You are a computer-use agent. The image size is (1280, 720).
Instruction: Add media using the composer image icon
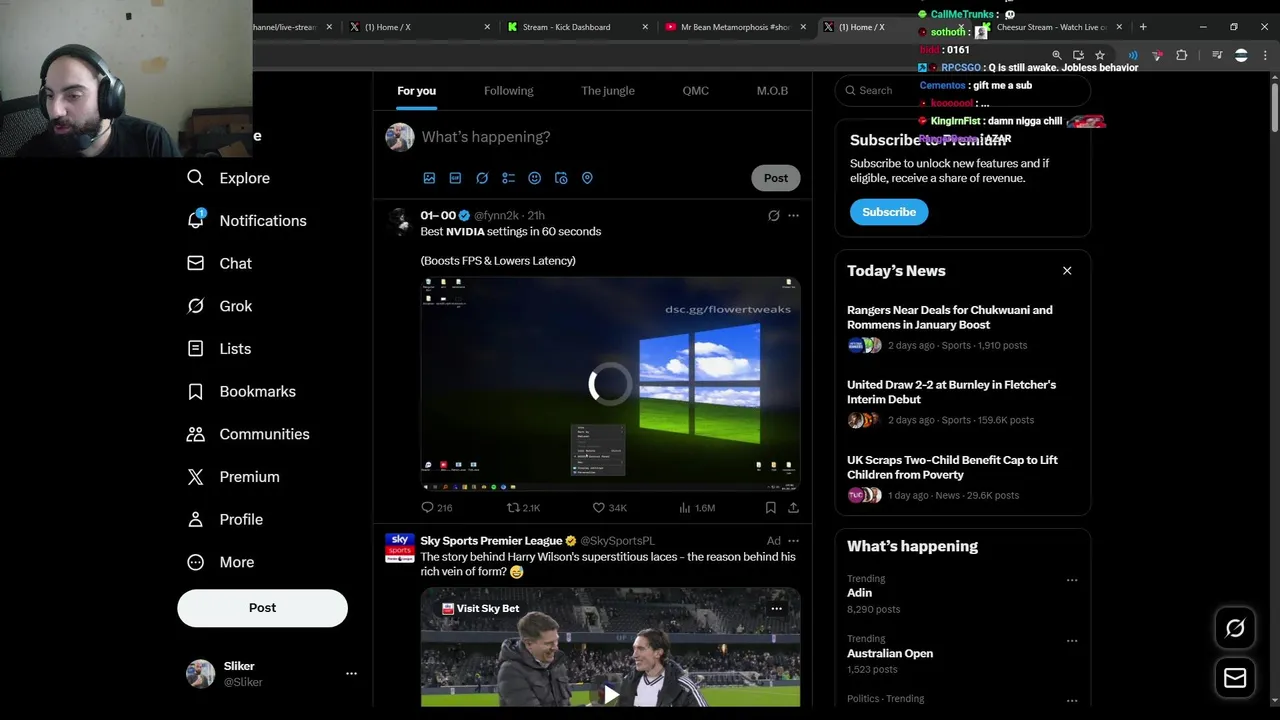click(x=429, y=178)
